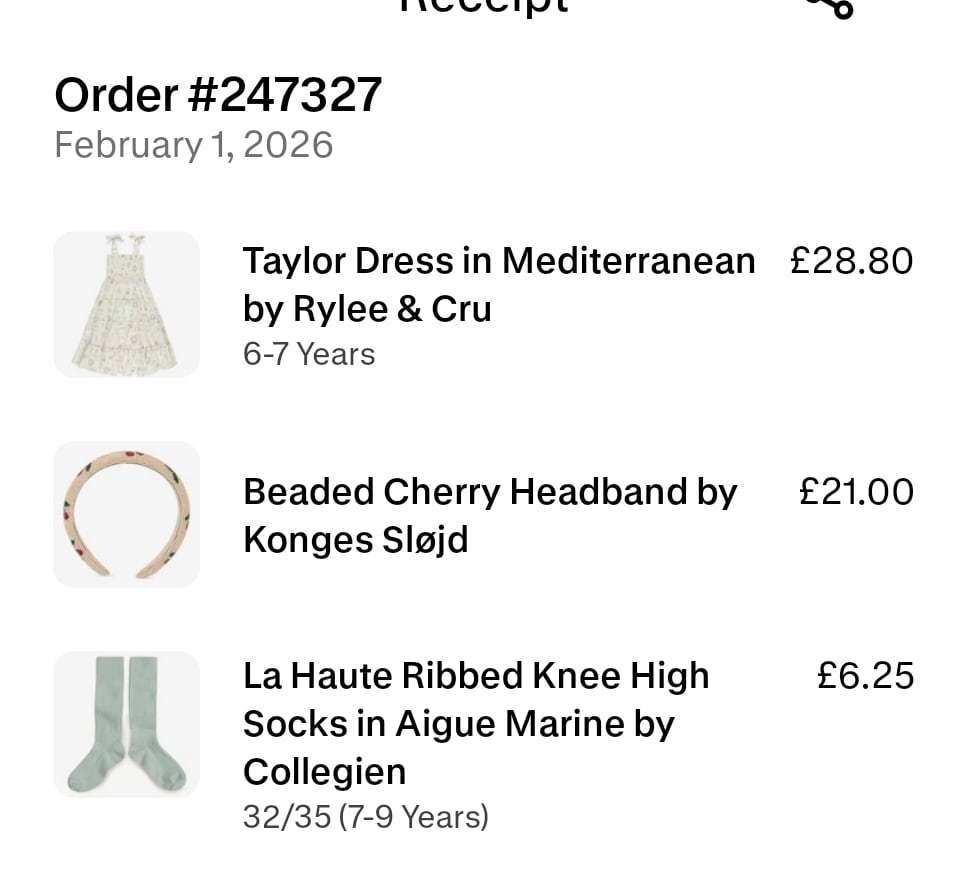
Task: Click the February 1, 2026 order date
Action: coord(193,145)
